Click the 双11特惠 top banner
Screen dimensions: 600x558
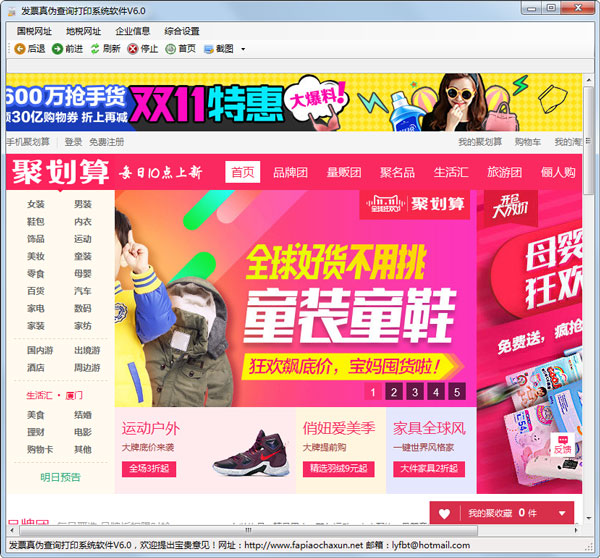pos(294,103)
